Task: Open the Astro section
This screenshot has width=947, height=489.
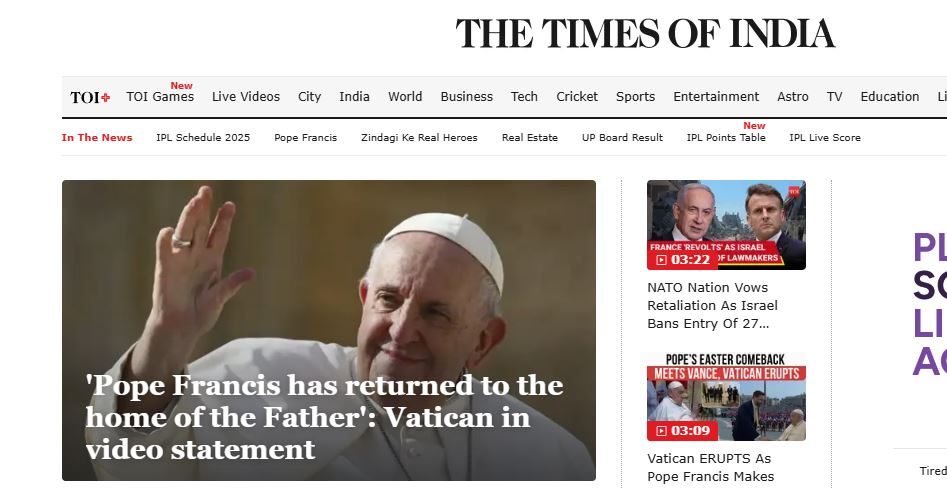Action: click(792, 97)
